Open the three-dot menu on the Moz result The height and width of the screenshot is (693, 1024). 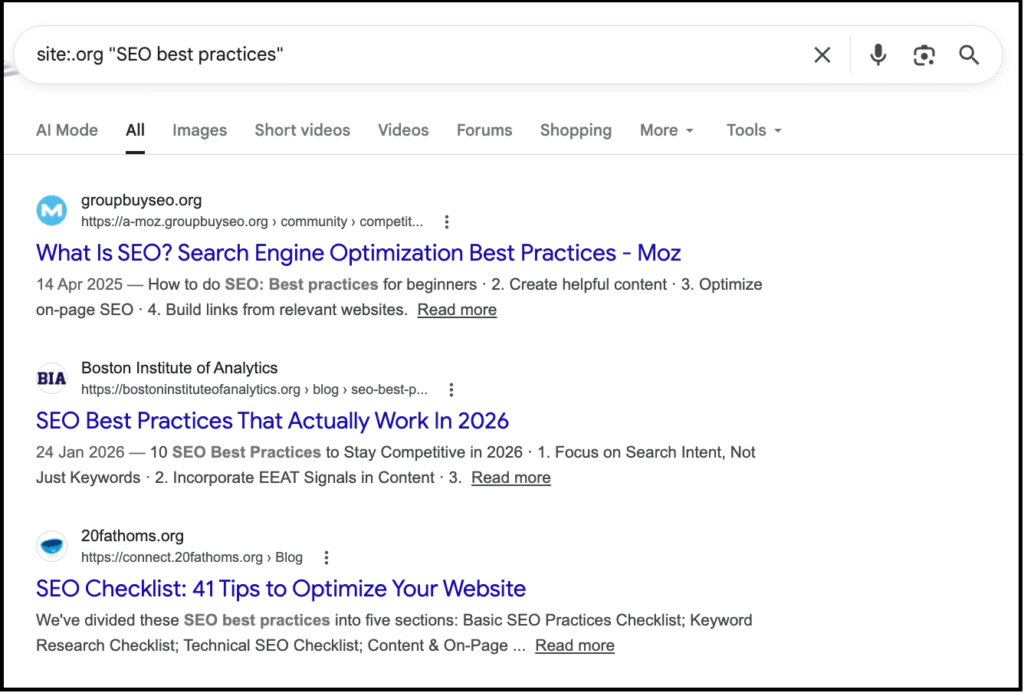tap(446, 221)
